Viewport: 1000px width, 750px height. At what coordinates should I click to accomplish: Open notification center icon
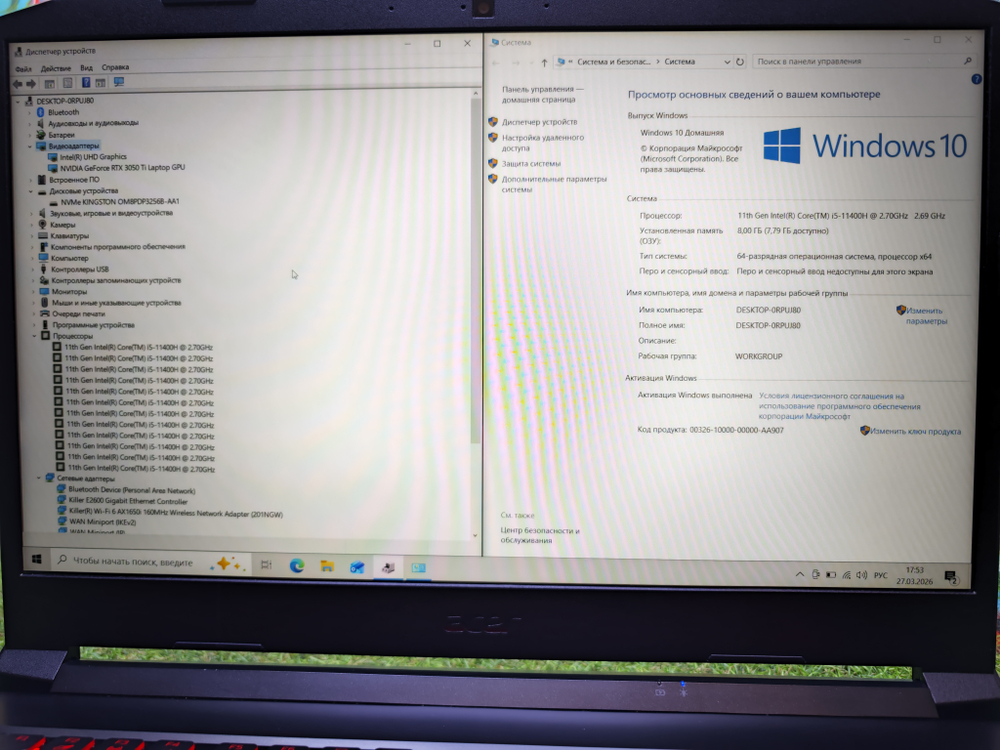pyautogui.click(x=951, y=577)
